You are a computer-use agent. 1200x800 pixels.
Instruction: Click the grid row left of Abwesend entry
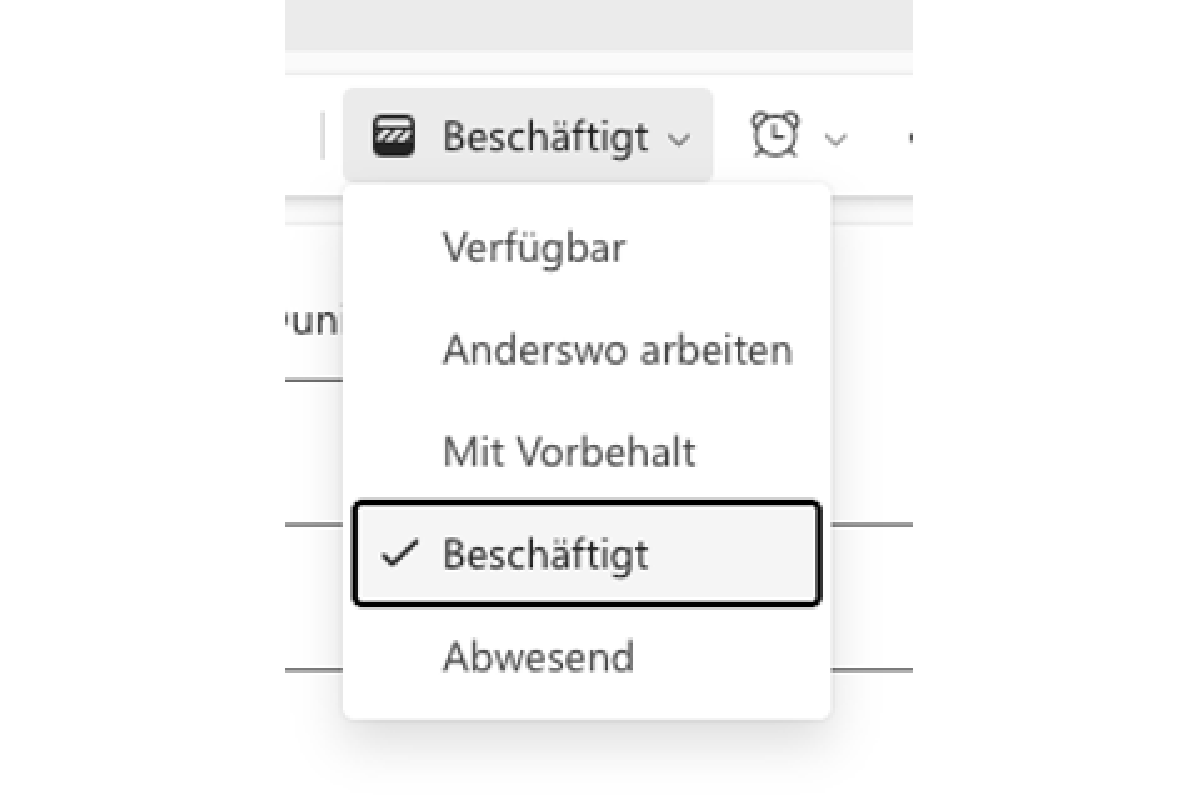[314, 597]
